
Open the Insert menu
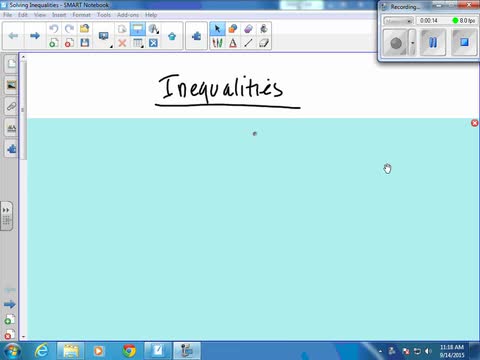(x=59, y=15)
